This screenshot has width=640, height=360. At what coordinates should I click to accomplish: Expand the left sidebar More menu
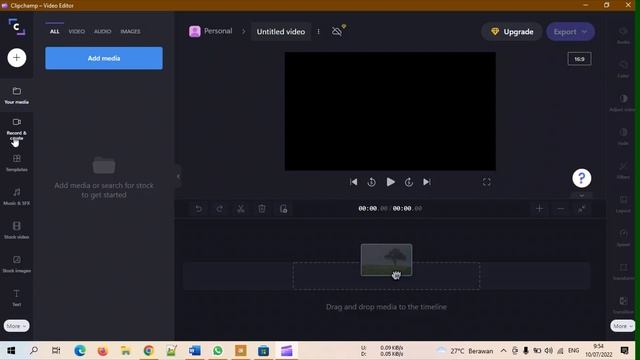click(17, 326)
